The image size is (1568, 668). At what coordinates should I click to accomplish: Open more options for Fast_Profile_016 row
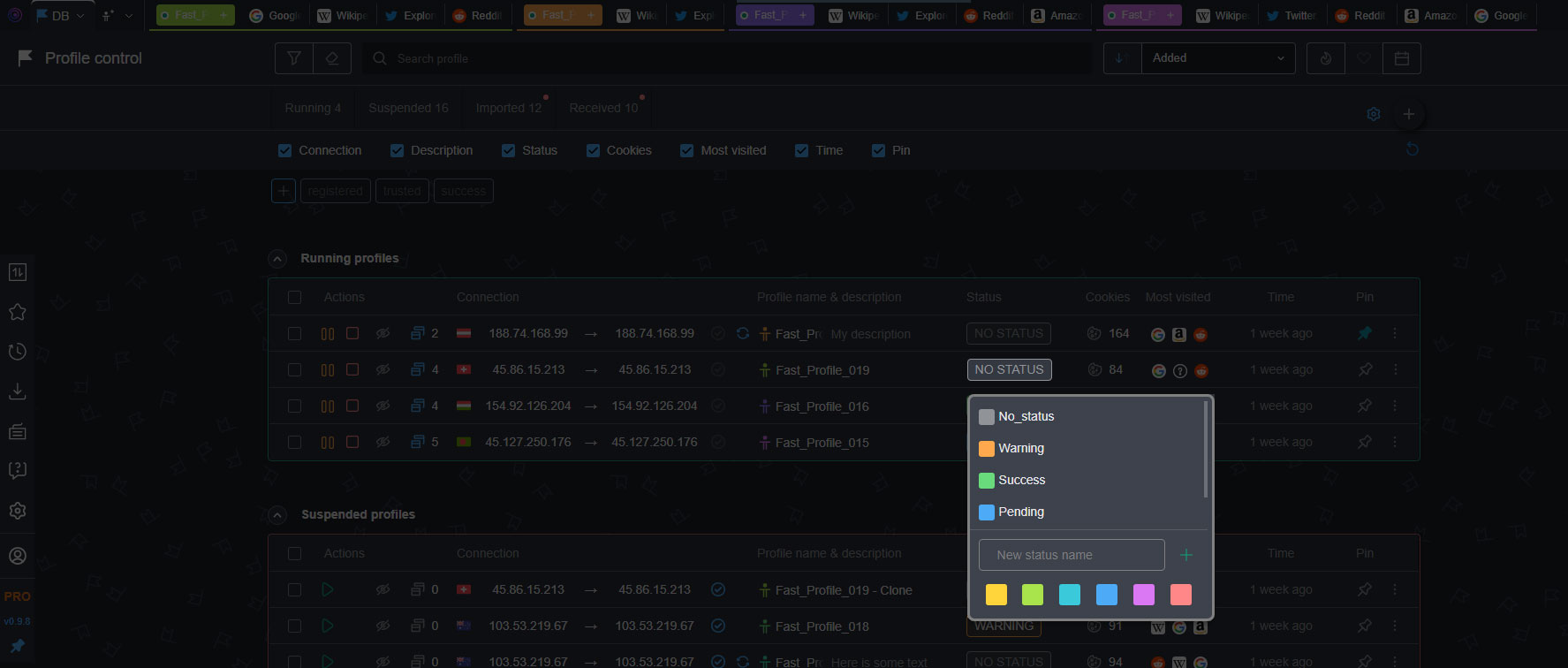[1395, 406]
